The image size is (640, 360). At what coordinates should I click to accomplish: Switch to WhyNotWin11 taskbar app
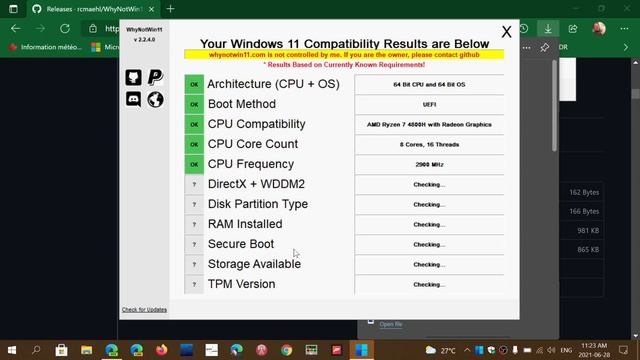(x=361, y=350)
